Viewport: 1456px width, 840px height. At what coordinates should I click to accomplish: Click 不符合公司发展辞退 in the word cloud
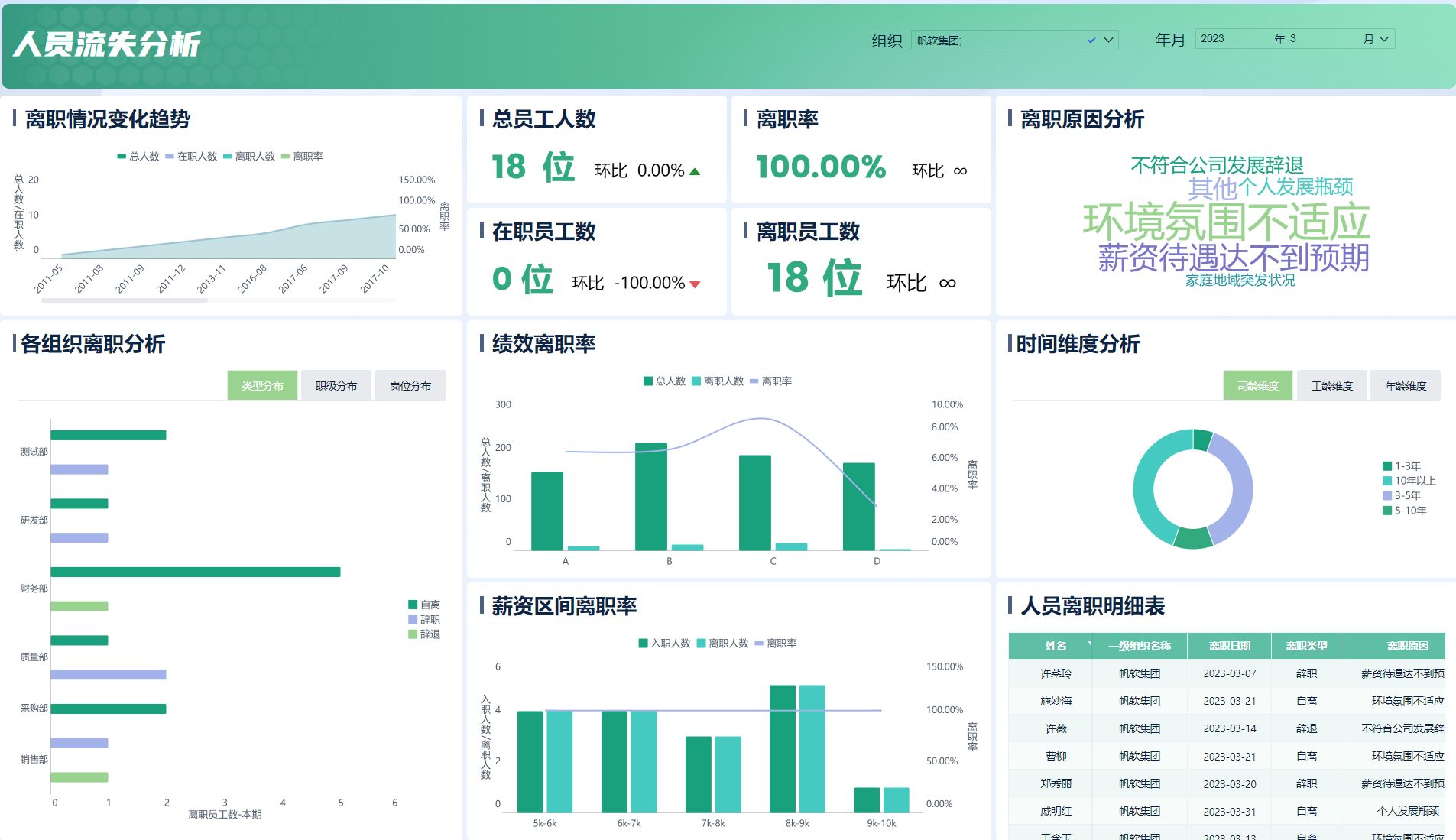click(1217, 165)
